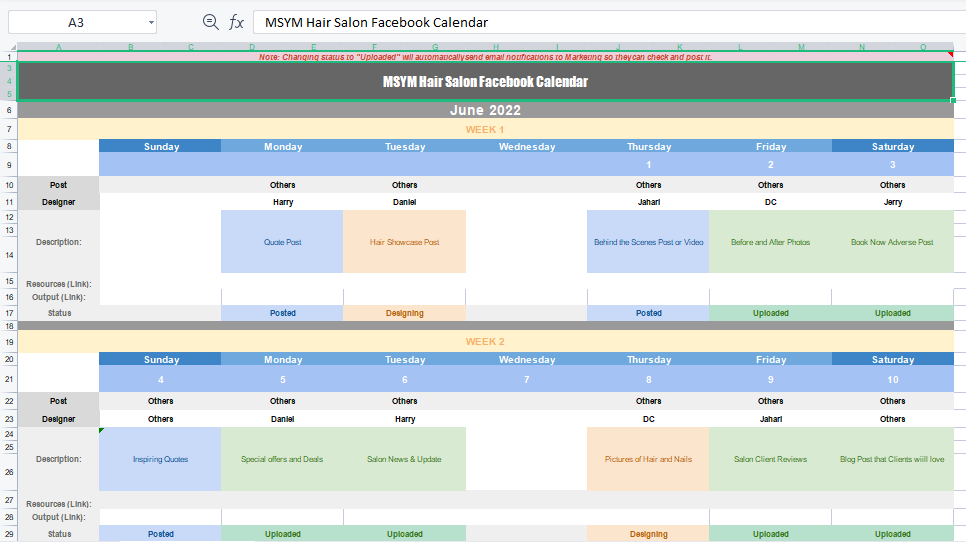
Task: Click date cell 7 in Week 2
Action: click(527, 379)
